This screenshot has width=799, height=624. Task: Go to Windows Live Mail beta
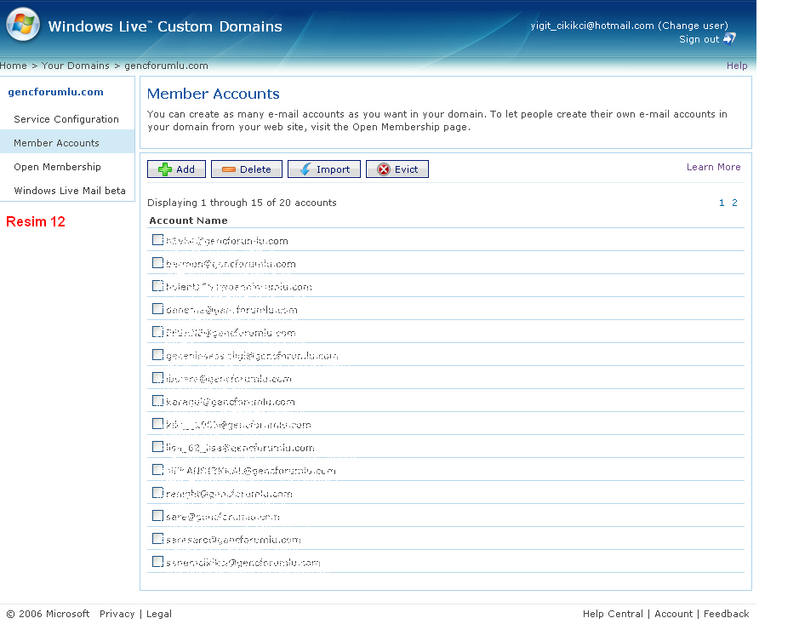[69, 191]
